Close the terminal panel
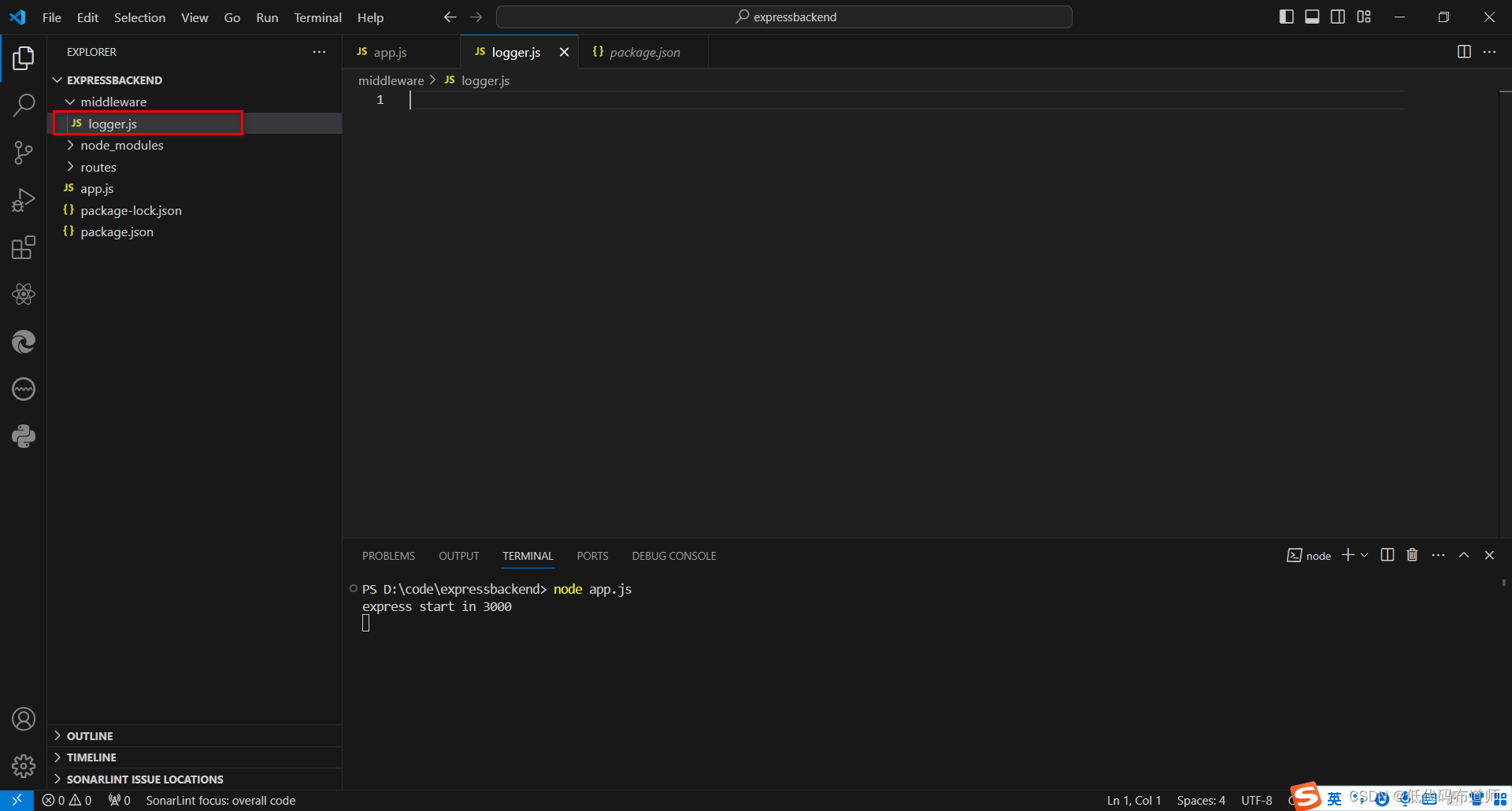 click(1489, 555)
